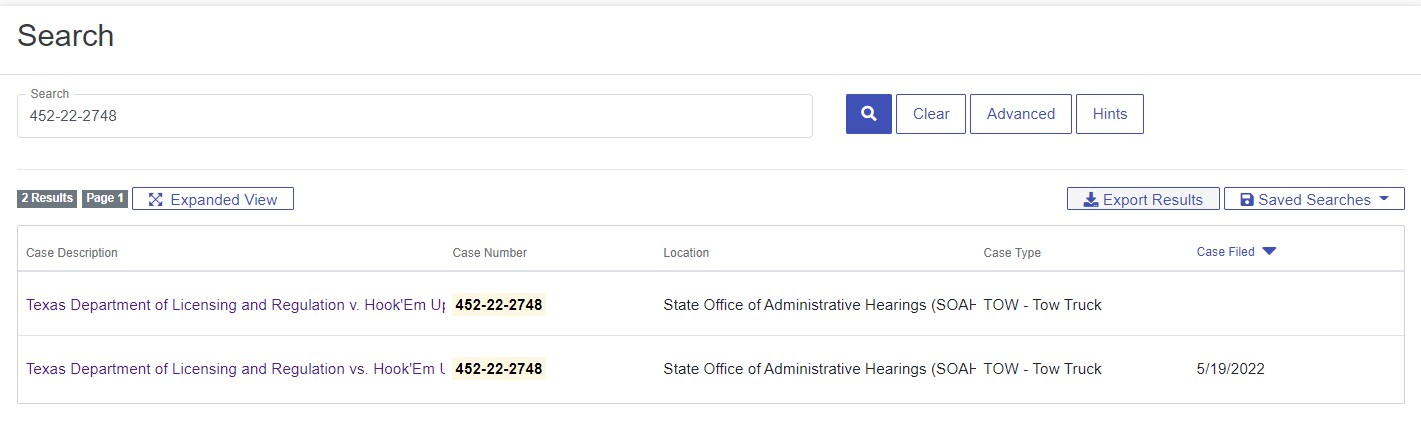1421x422 pixels.
Task: Export Results to a file
Action: (x=1143, y=199)
